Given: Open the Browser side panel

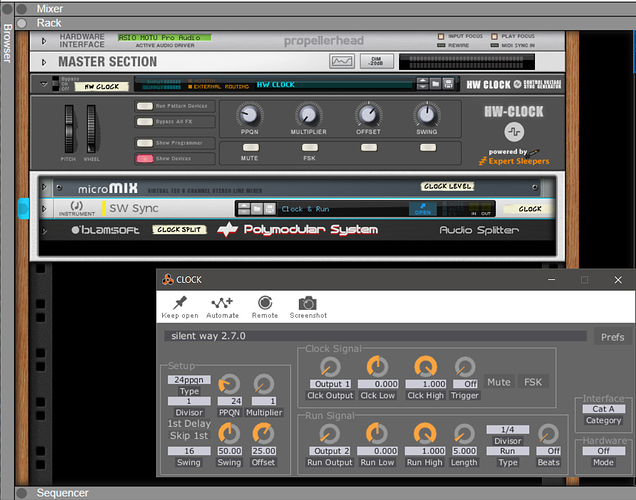Looking at the screenshot, I should click(7, 43).
